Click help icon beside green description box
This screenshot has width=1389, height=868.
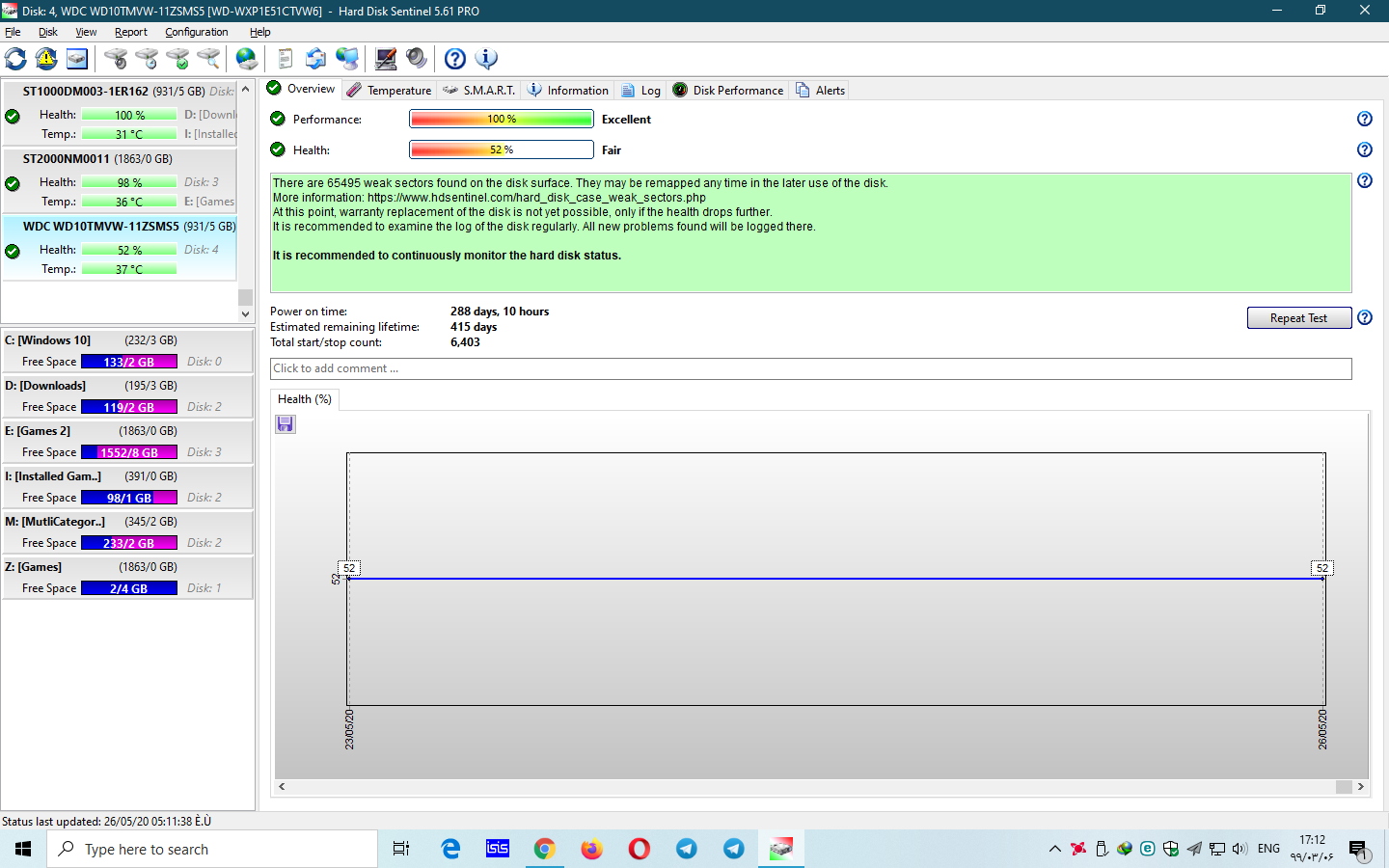click(x=1365, y=180)
